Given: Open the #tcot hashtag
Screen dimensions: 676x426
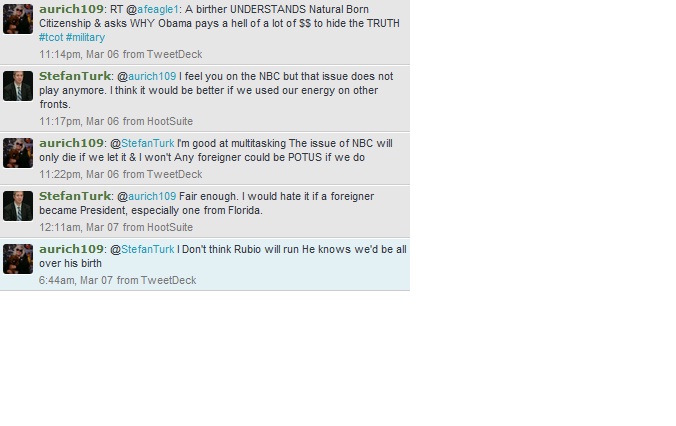Looking at the screenshot, I should (x=51, y=38).
